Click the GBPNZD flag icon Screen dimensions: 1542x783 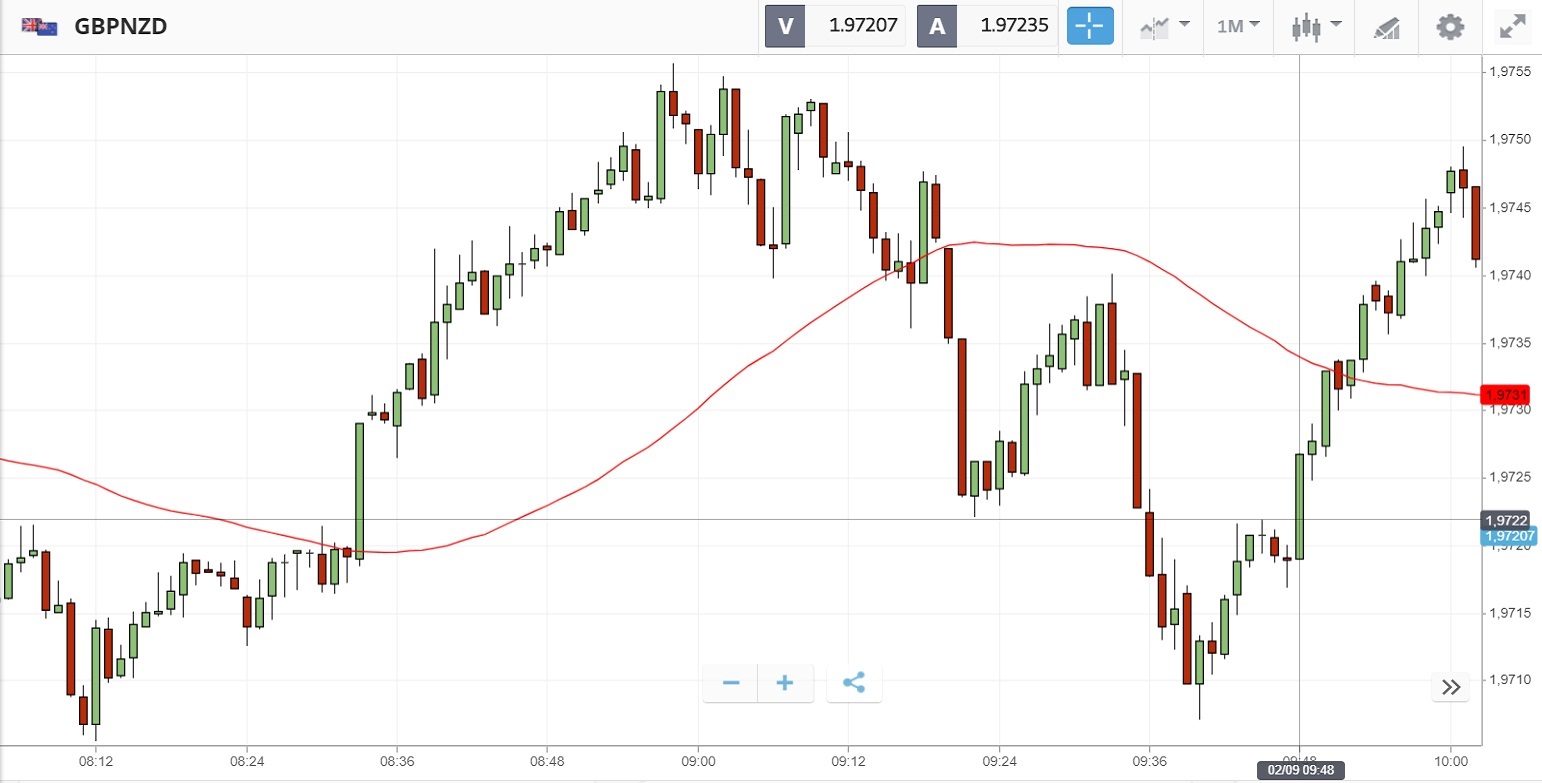(39, 27)
